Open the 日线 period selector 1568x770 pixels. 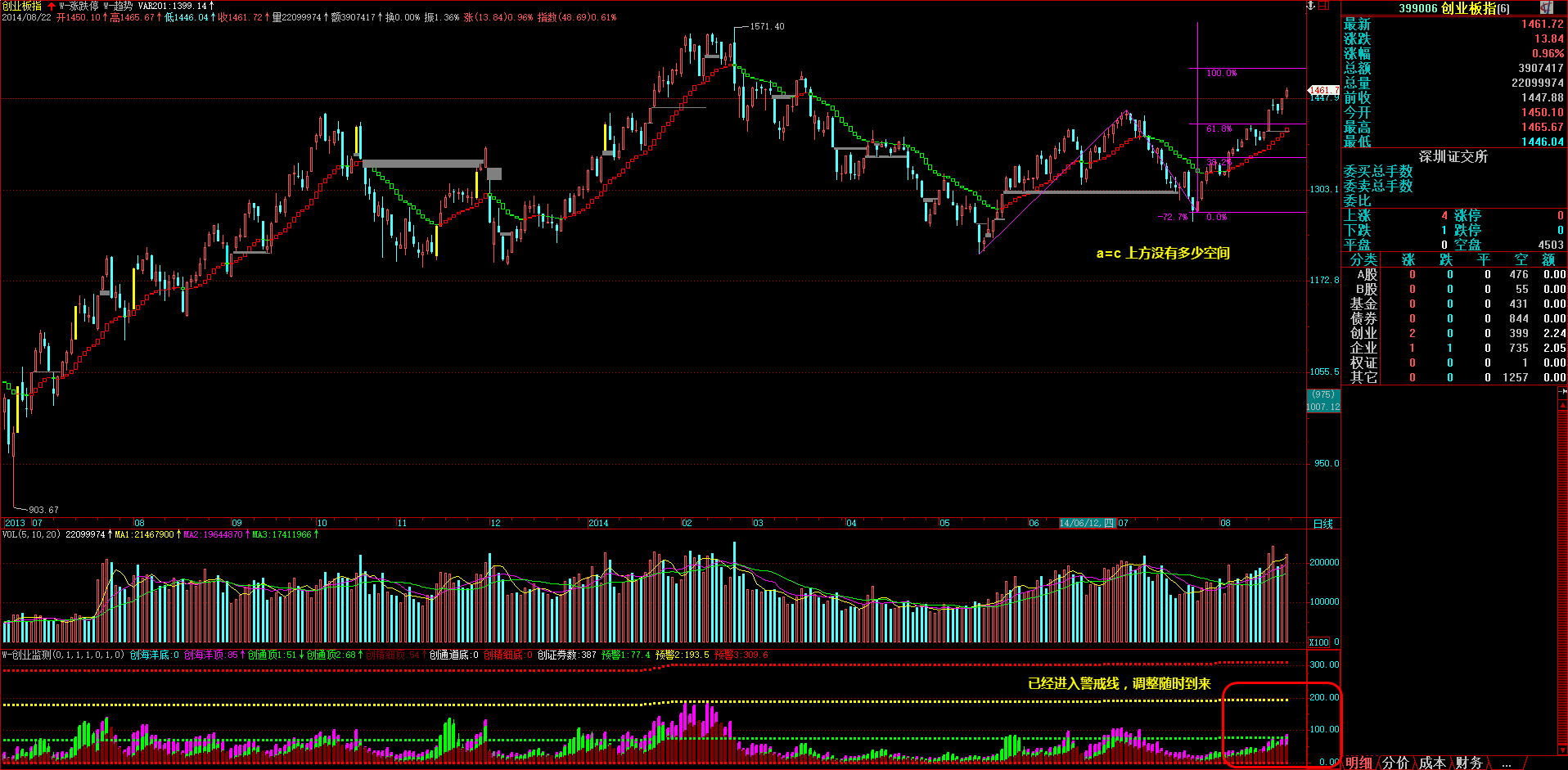click(x=1322, y=524)
